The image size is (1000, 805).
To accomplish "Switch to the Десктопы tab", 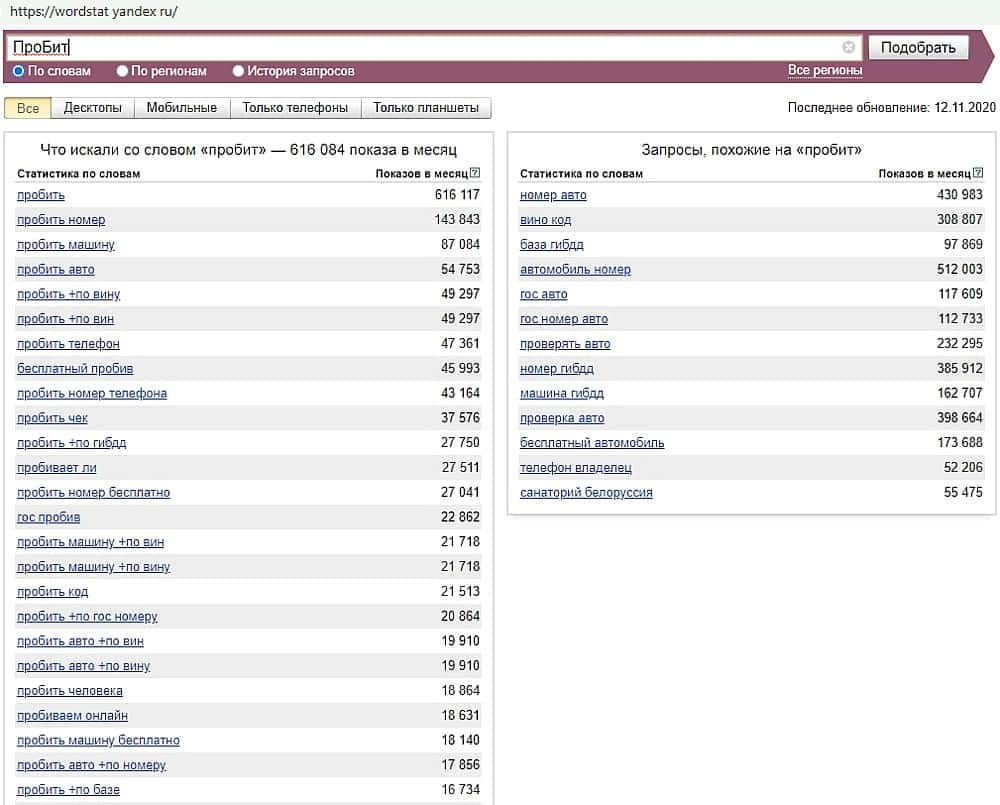I will pyautogui.click(x=92, y=108).
